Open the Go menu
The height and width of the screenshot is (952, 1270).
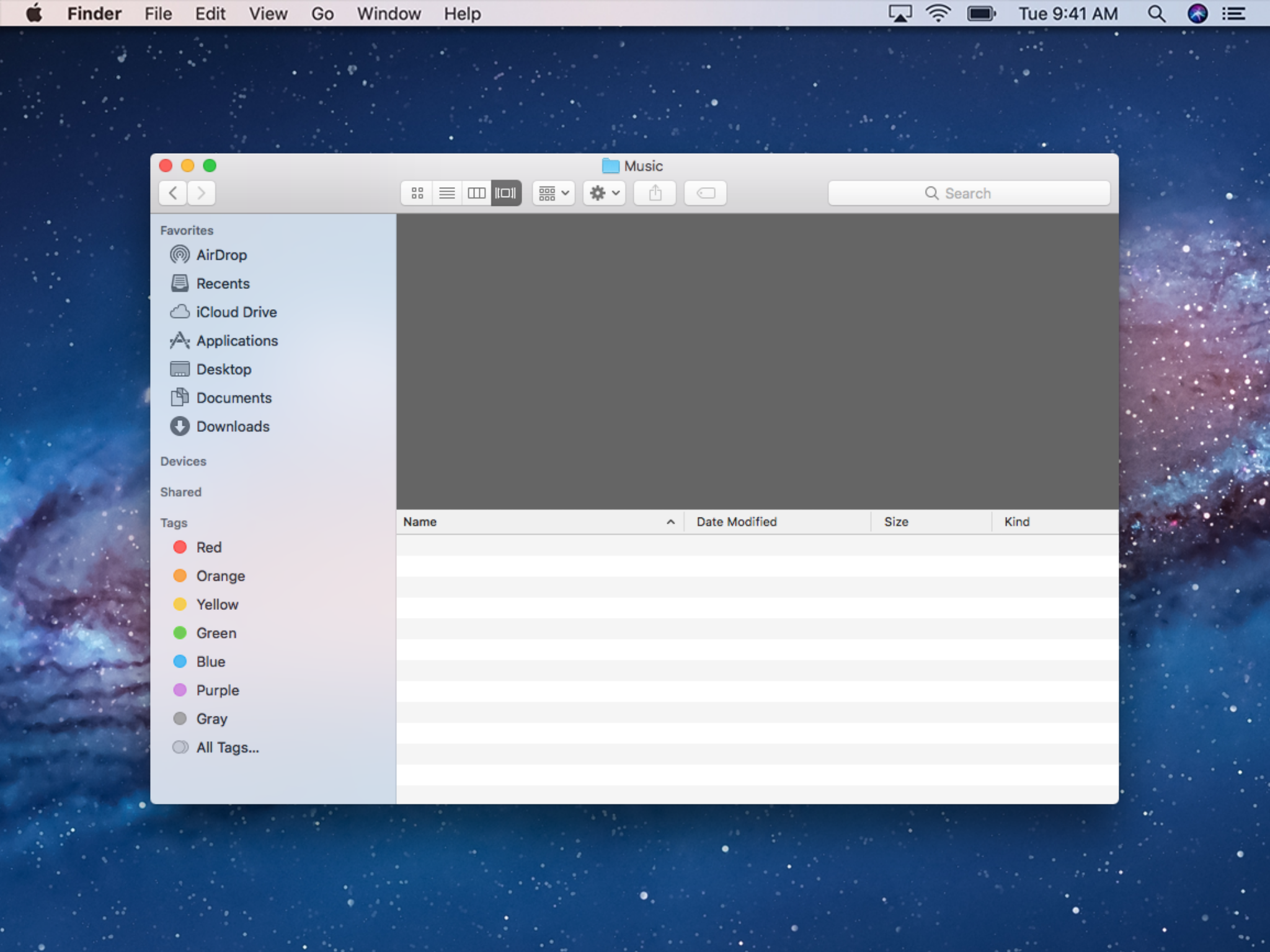click(322, 14)
